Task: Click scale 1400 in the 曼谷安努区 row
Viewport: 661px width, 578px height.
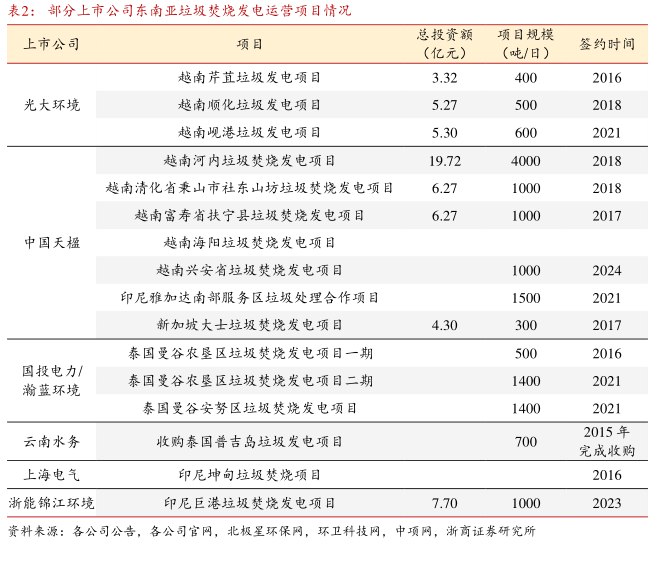Action: coord(526,409)
